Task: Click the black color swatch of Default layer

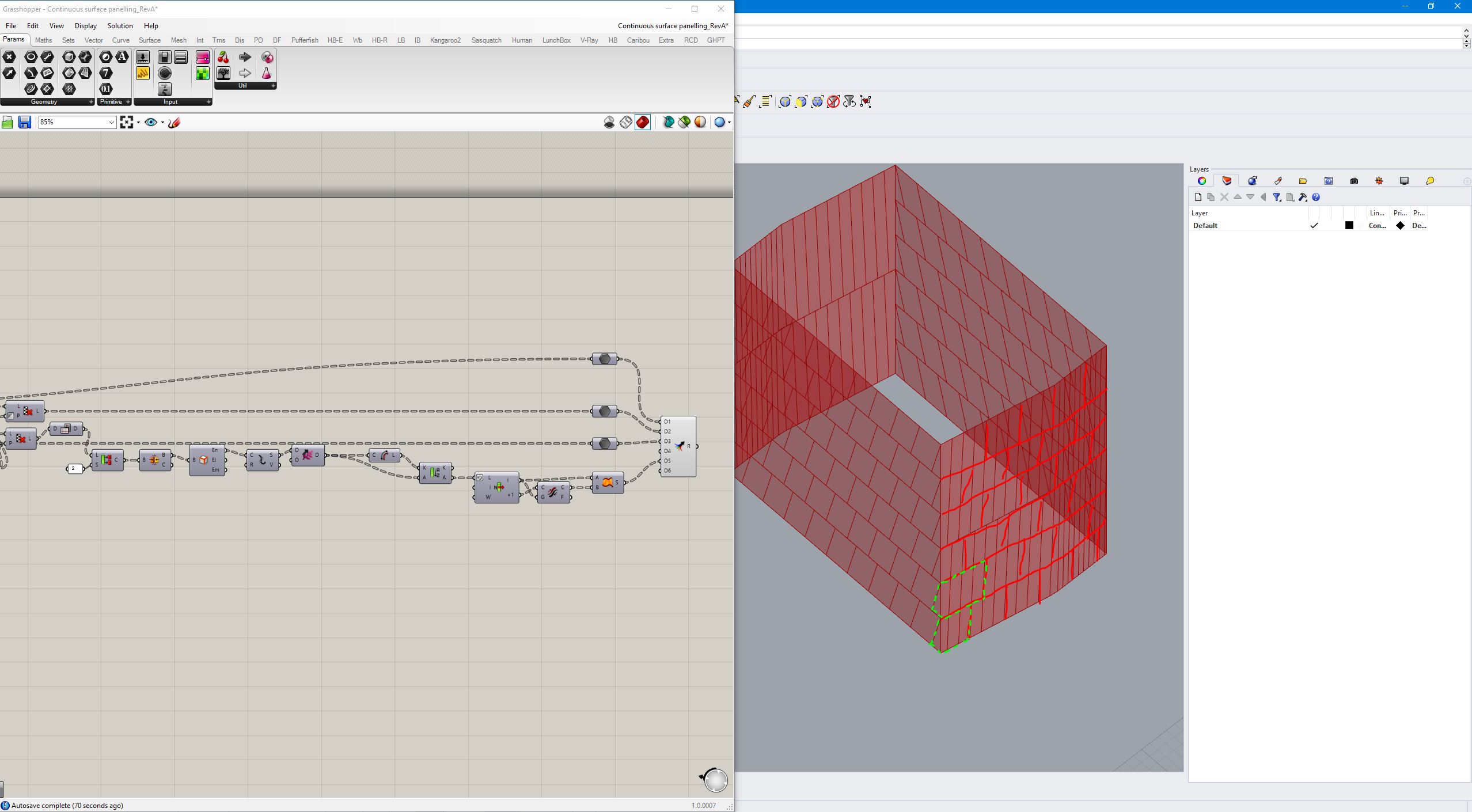Action: 1348,226
